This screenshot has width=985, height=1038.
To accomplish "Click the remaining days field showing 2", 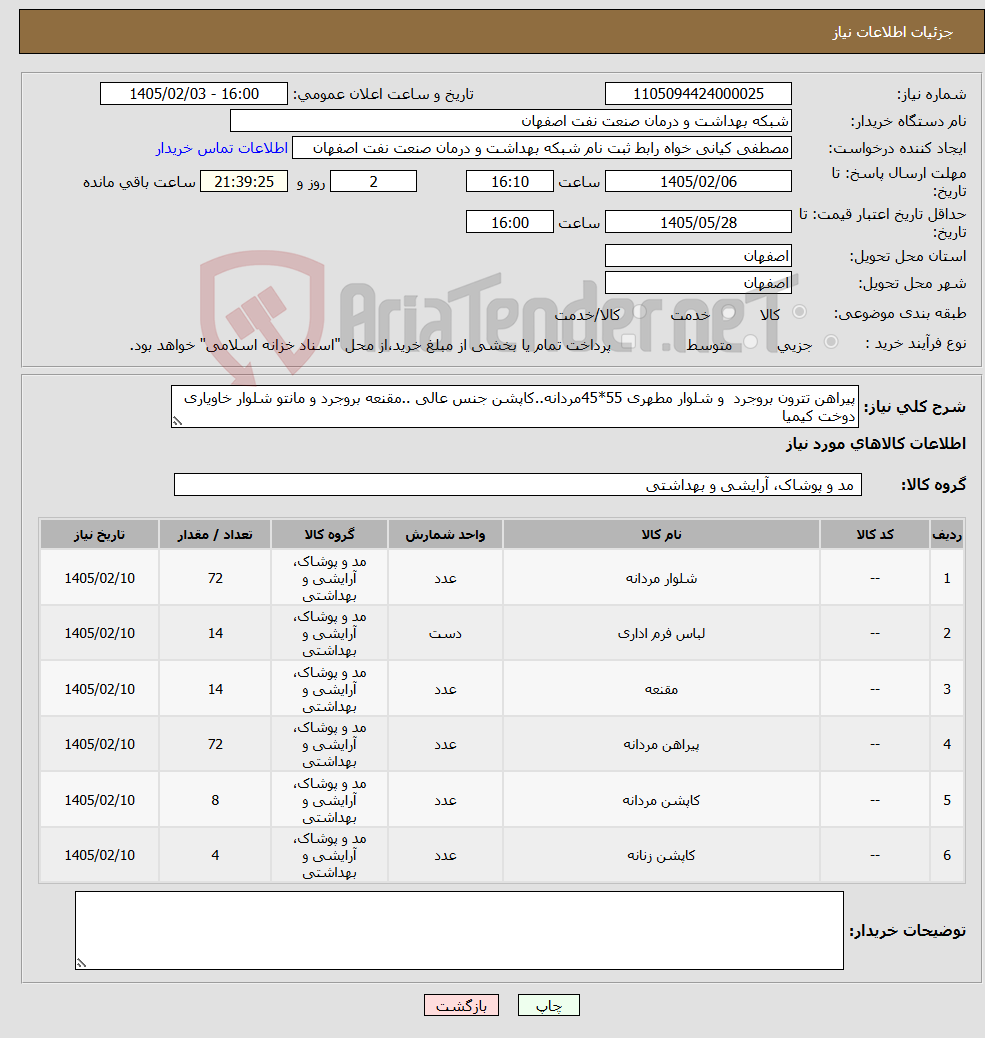I will click(373, 181).
